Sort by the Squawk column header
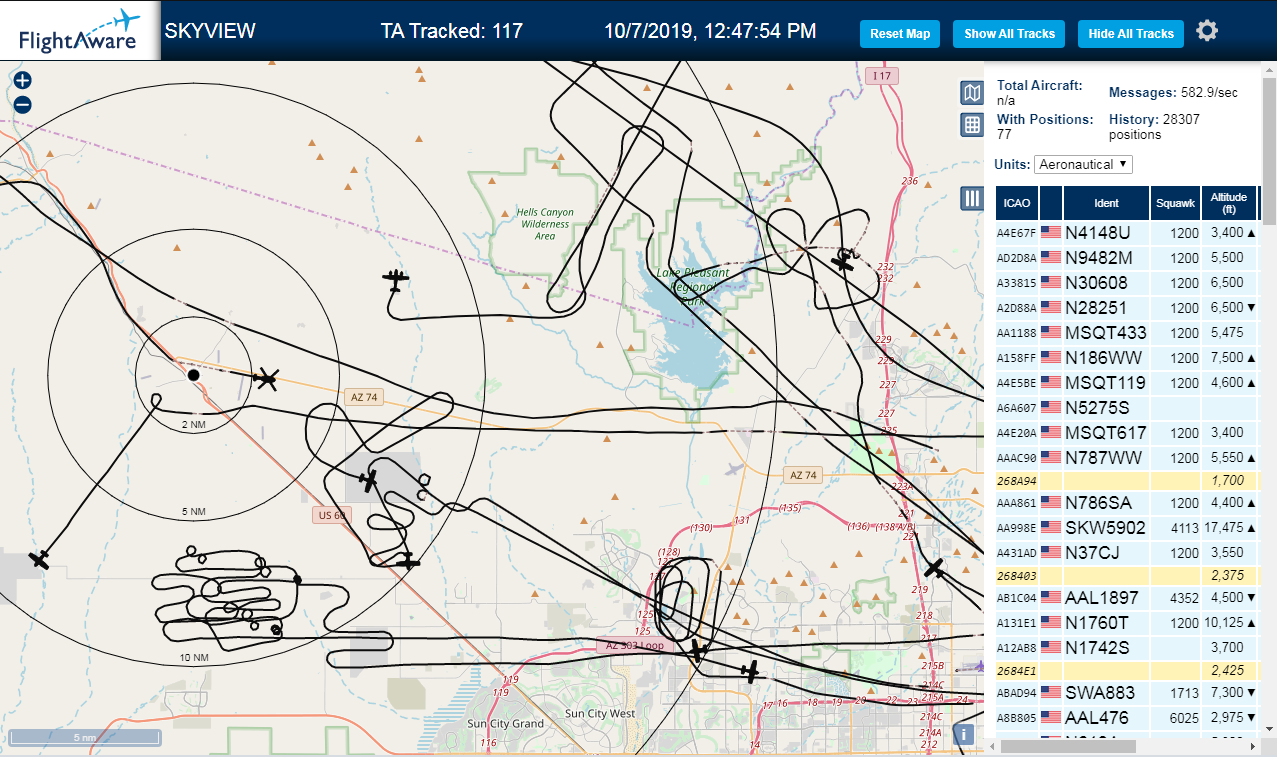 point(1175,203)
